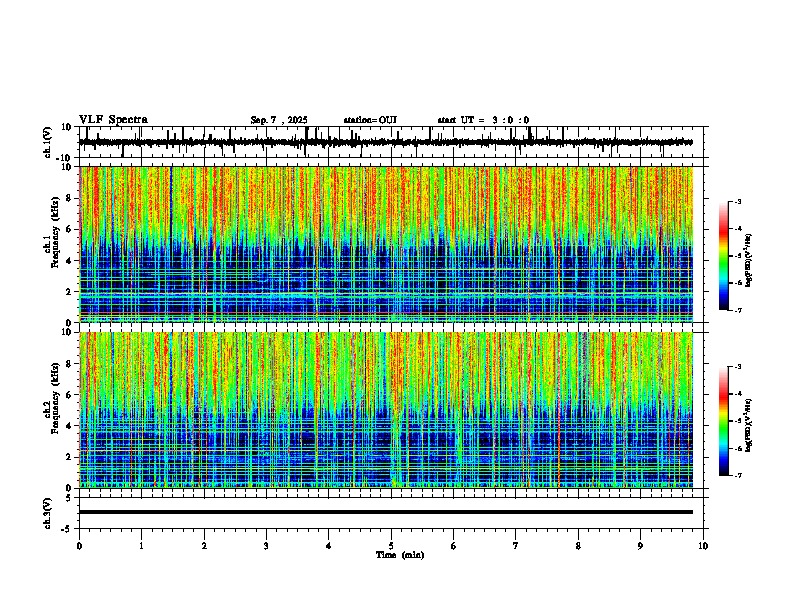Click the "6" kHz tick on ch.1 spectrogram
Viewport: 792px width, 612px height.
point(69,230)
